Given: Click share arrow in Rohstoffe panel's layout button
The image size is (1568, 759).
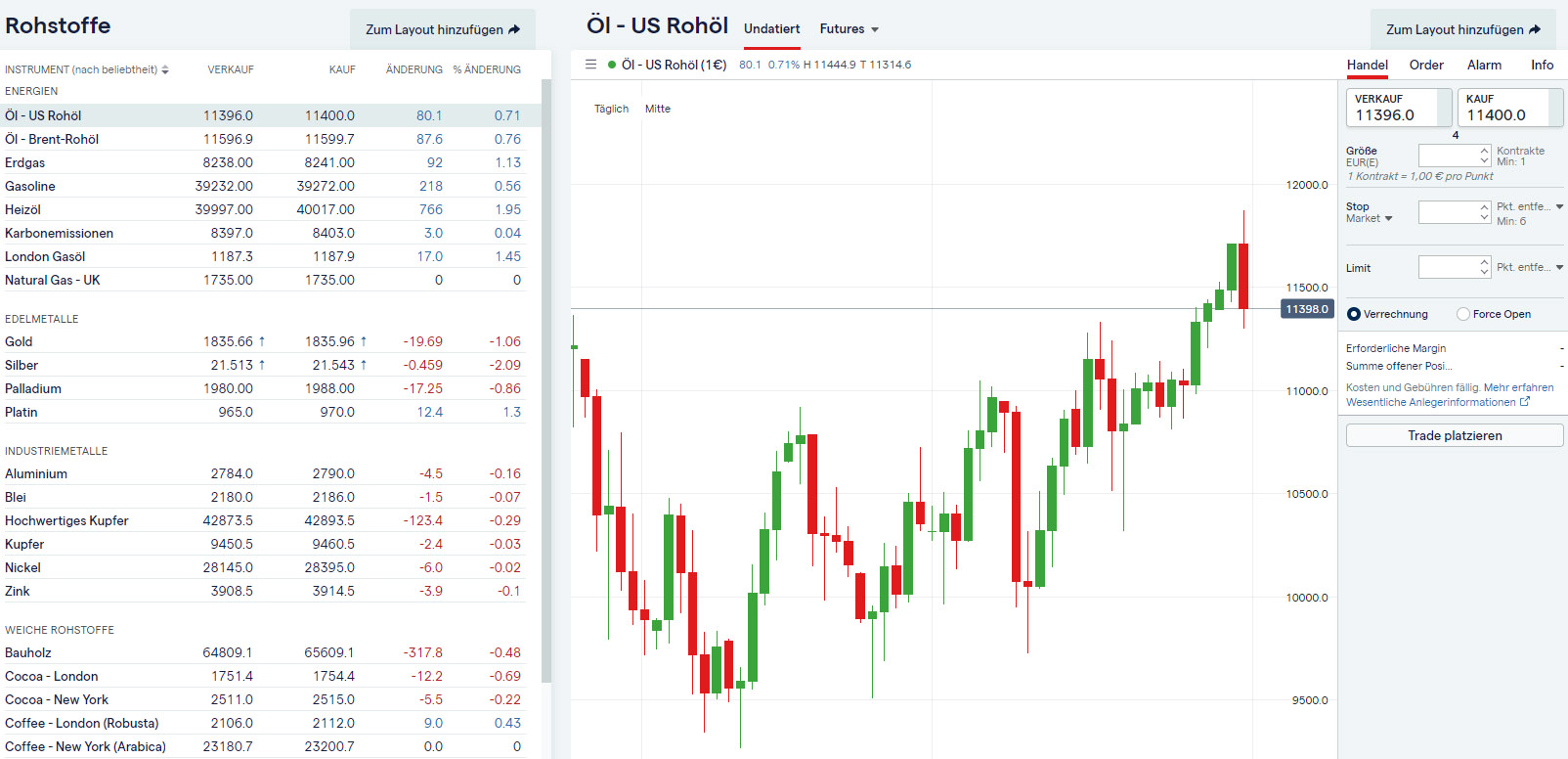Looking at the screenshot, I should pyautogui.click(x=514, y=30).
